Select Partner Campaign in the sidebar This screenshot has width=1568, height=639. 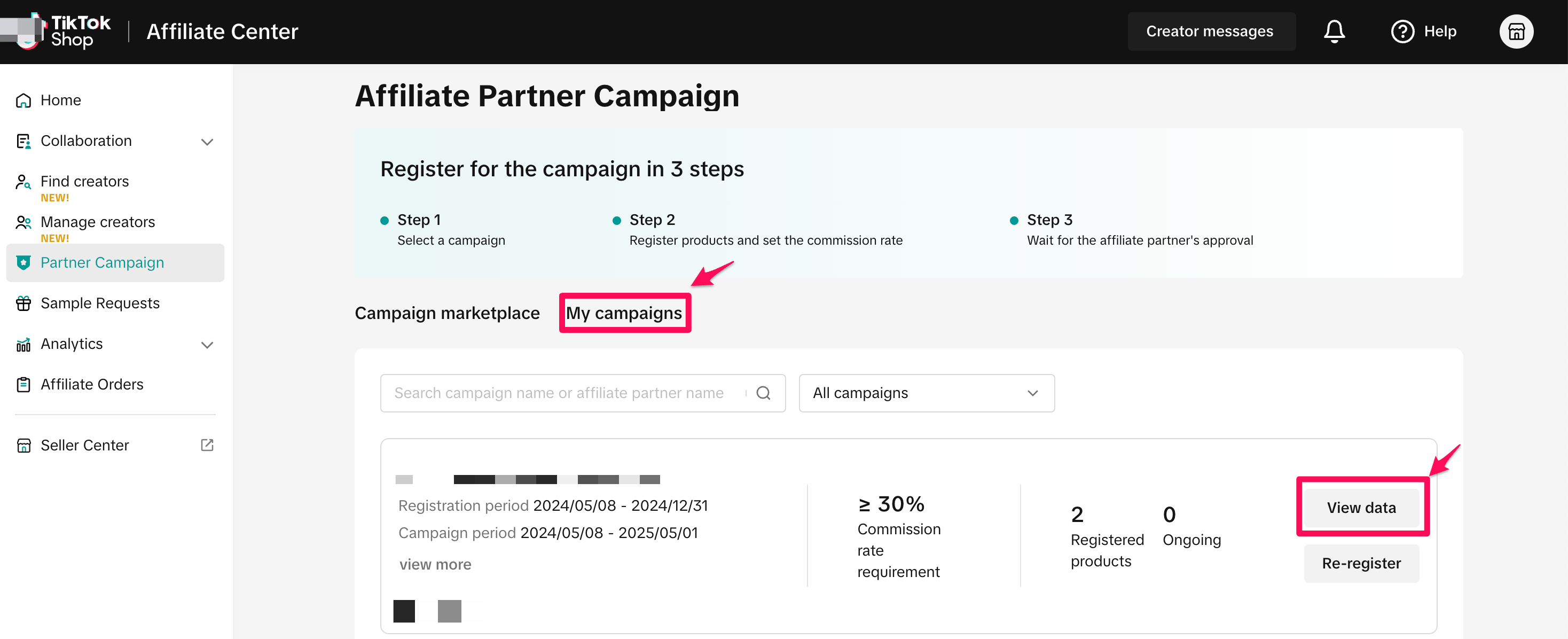pos(102,262)
